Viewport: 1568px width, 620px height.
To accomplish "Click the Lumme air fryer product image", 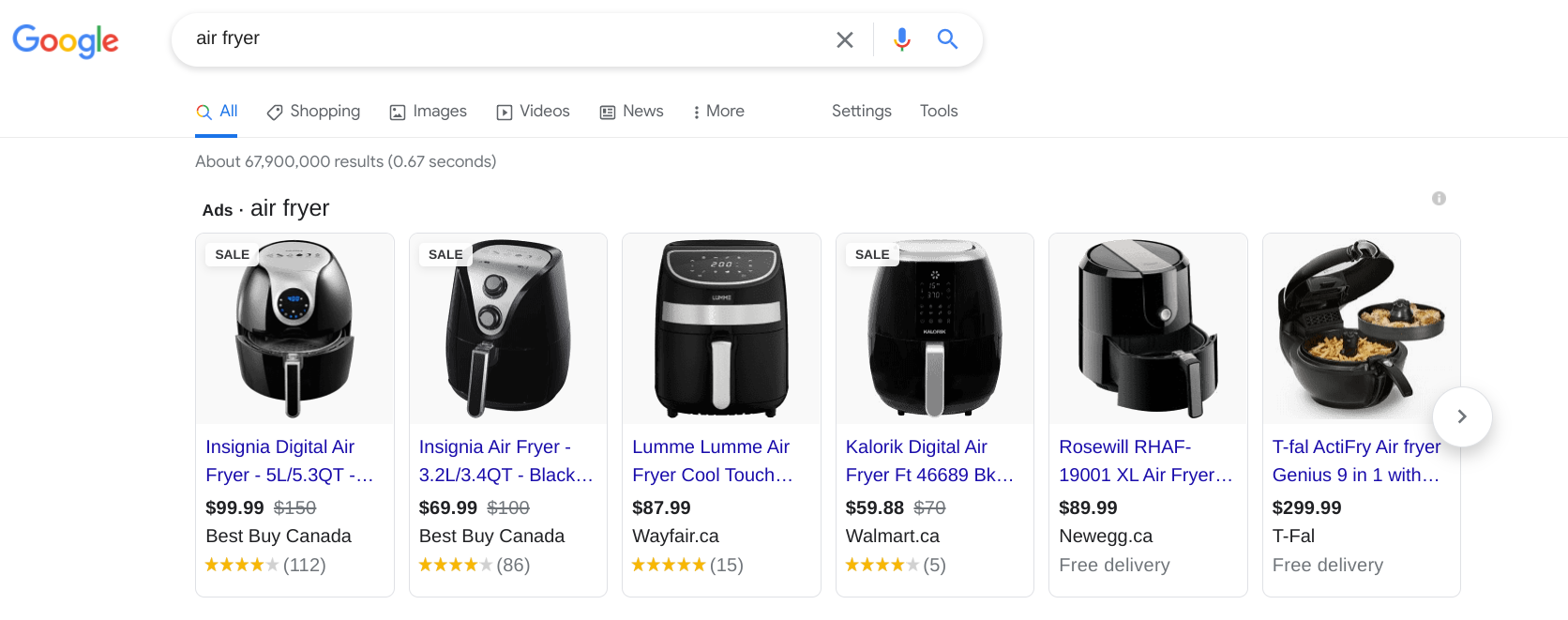I will coord(721,328).
